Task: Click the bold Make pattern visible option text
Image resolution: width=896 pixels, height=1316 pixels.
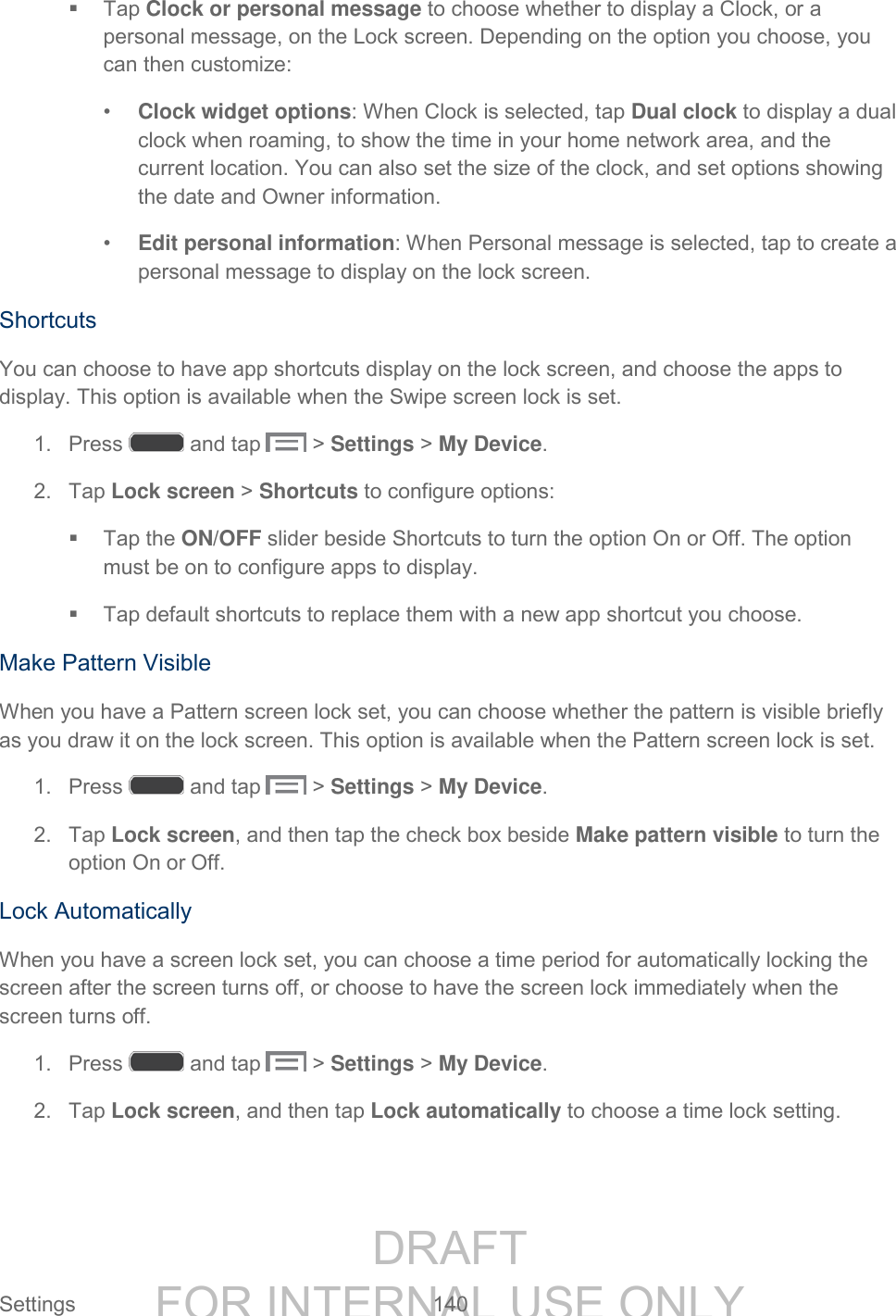Action: point(677,835)
